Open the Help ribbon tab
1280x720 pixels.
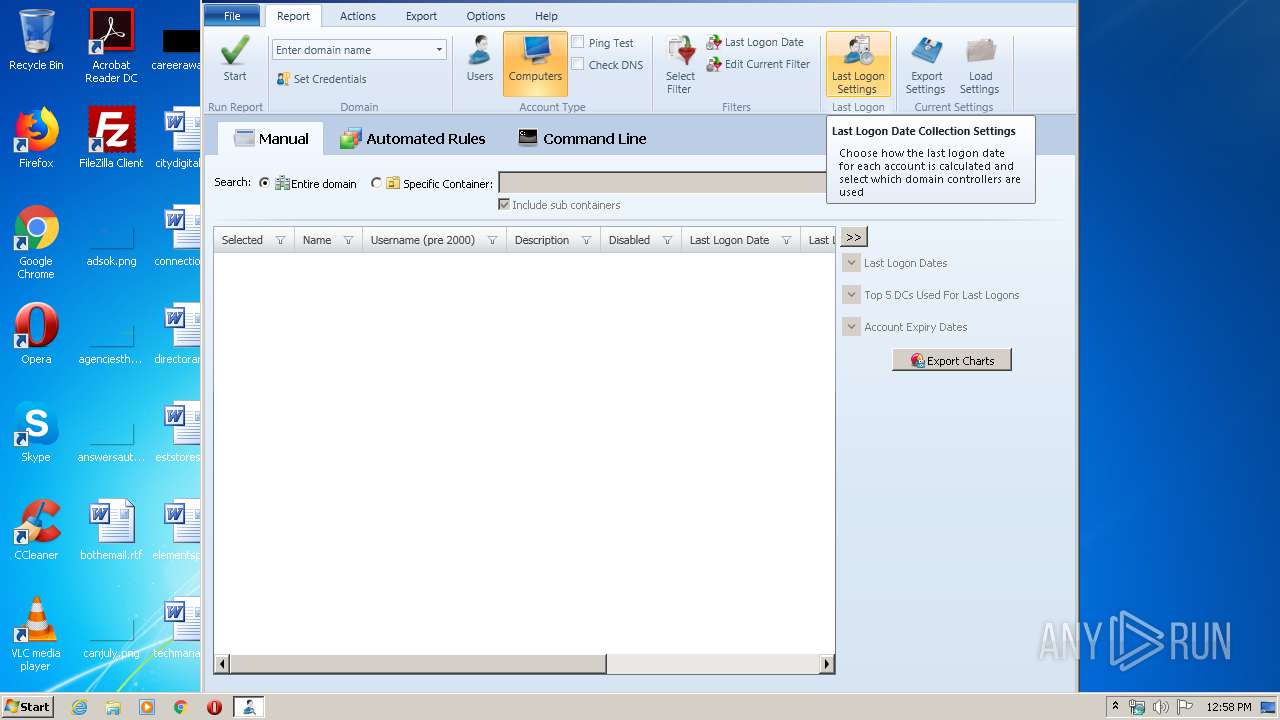click(x=546, y=16)
